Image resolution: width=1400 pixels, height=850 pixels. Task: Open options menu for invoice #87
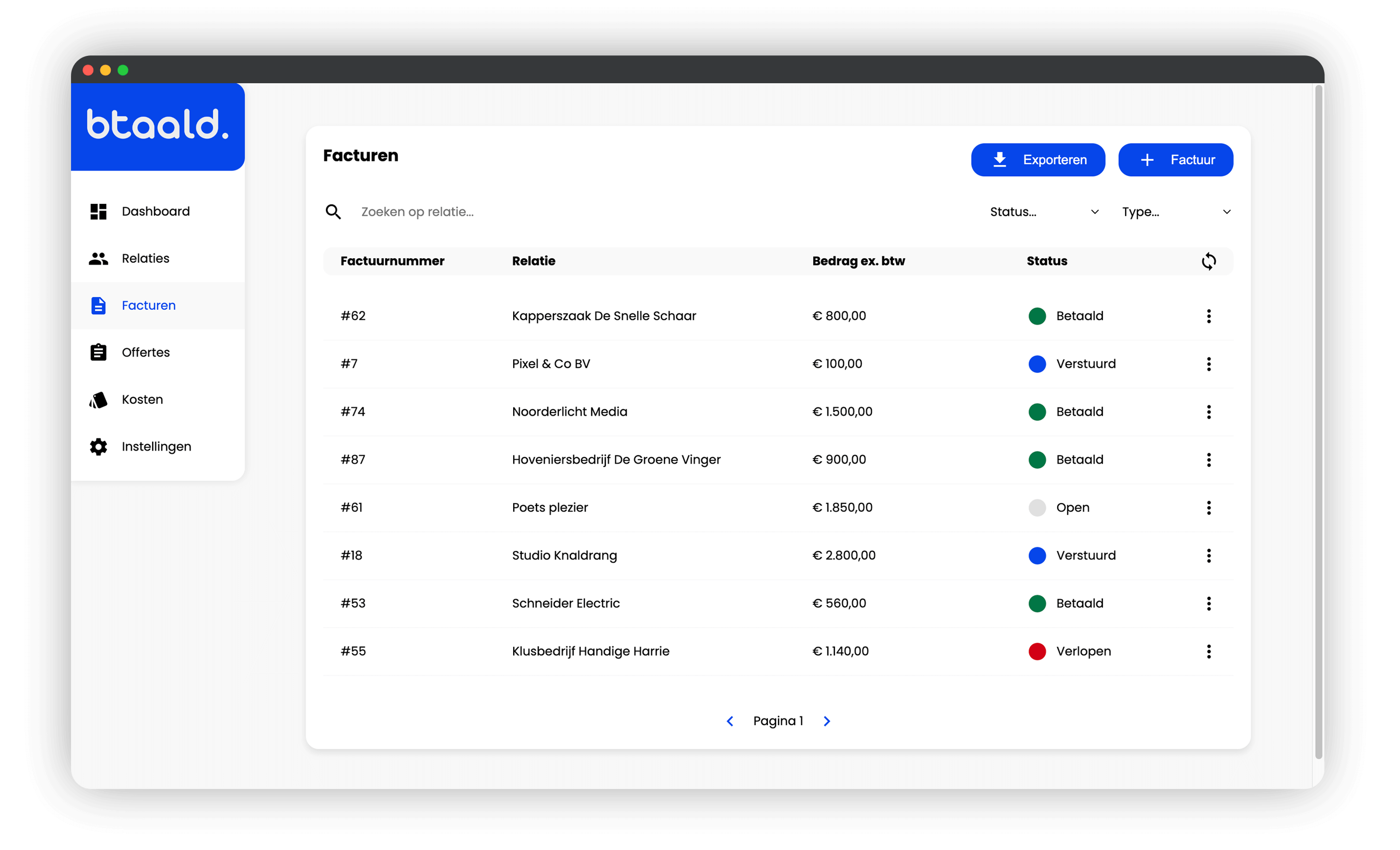point(1209,460)
